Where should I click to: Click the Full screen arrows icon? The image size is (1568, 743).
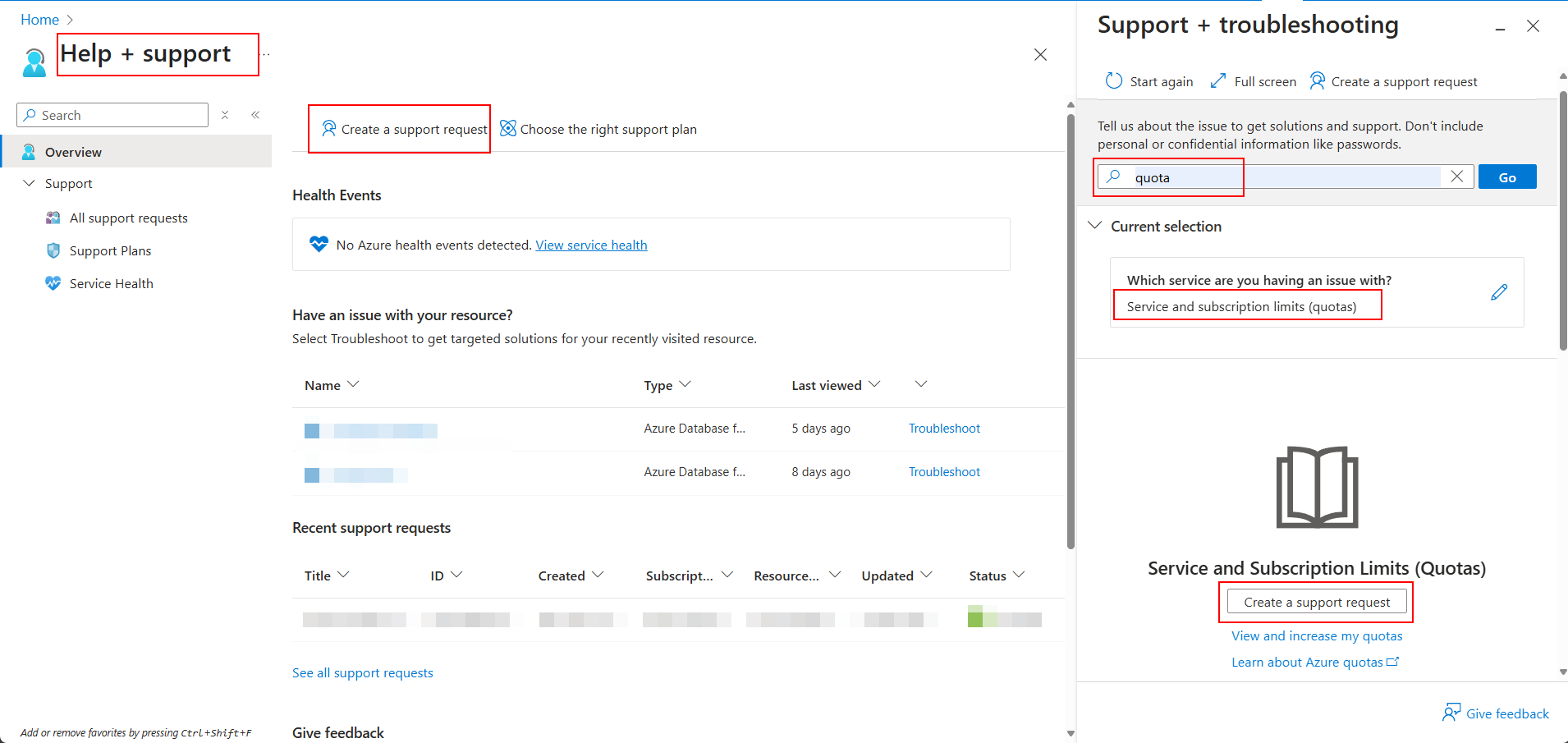[1218, 80]
